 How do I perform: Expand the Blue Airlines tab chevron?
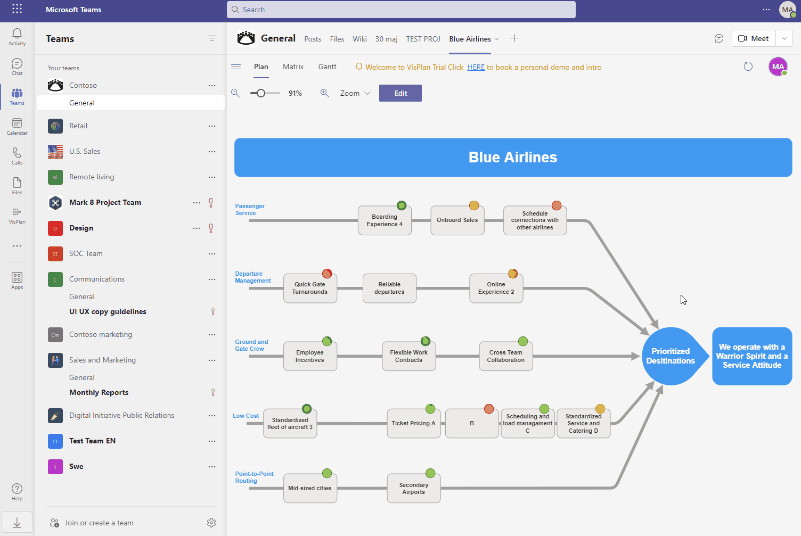pos(496,39)
